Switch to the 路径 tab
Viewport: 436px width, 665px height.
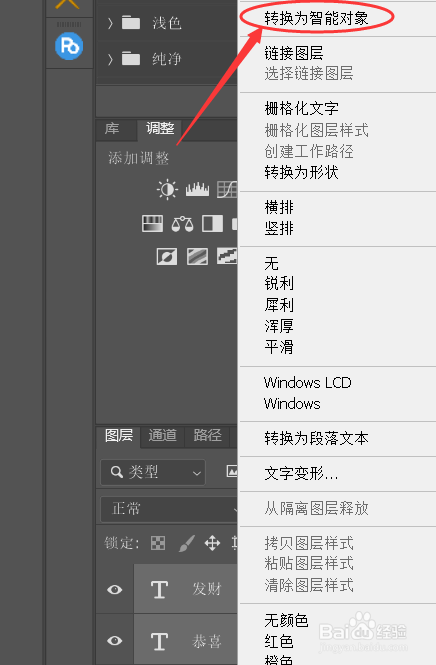[x=207, y=436]
